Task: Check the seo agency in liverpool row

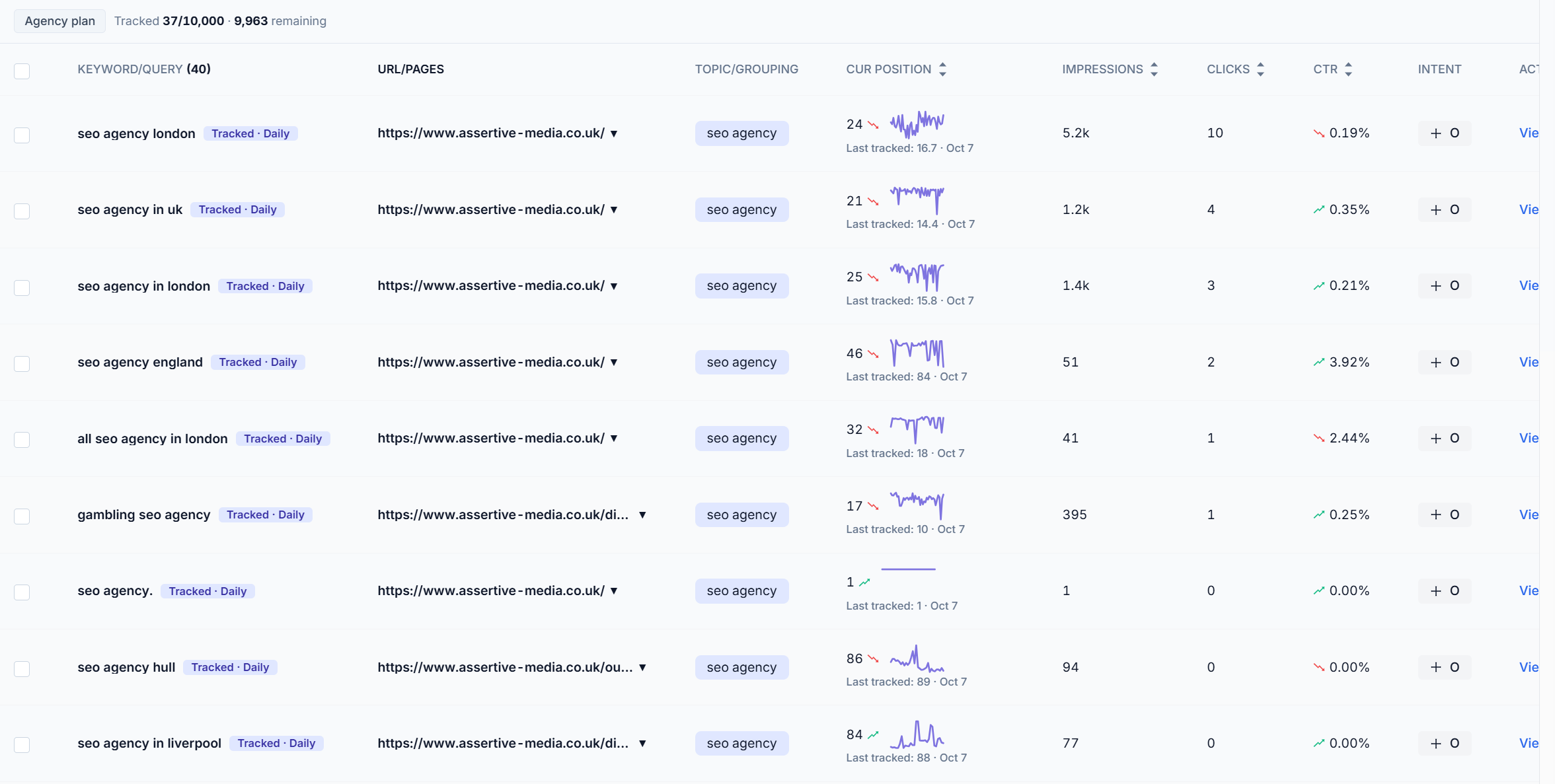Action: coord(22,744)
